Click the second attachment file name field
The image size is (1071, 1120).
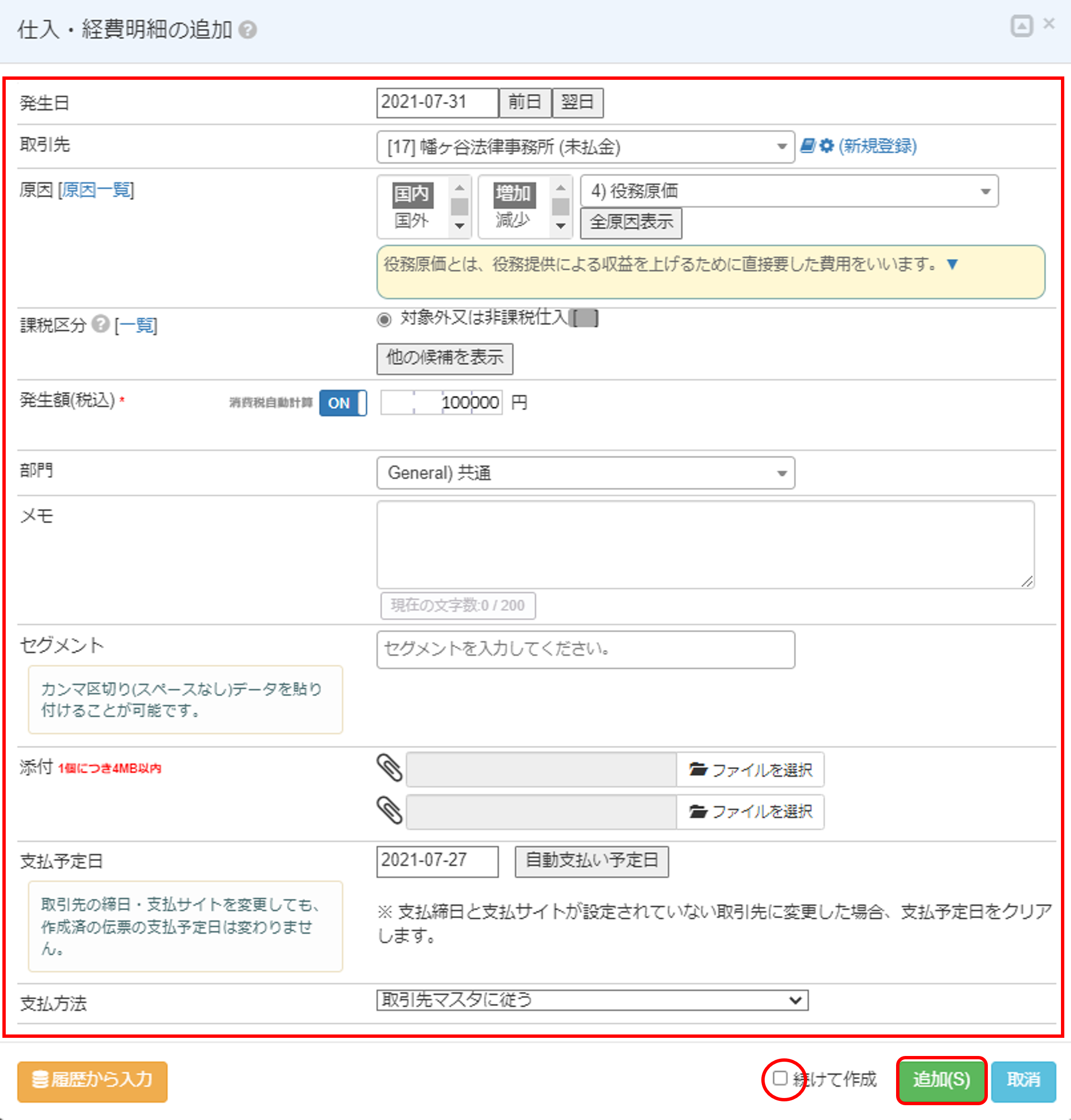(541, 811)
